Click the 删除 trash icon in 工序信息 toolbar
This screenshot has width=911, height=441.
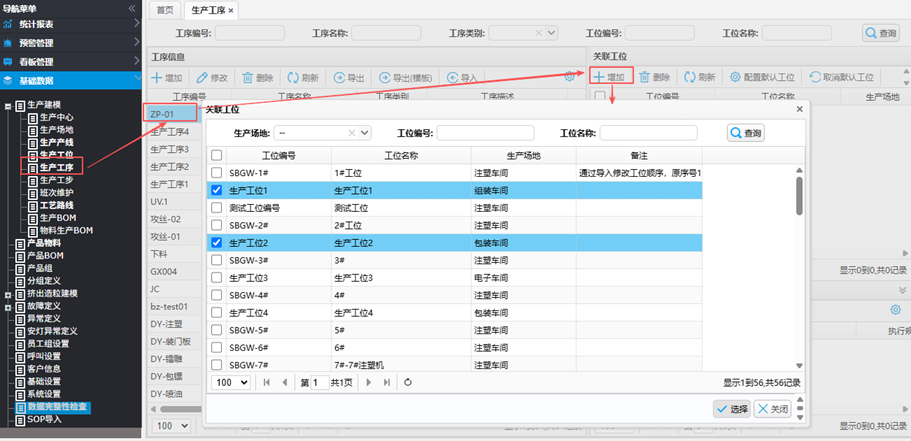point(248,78)
